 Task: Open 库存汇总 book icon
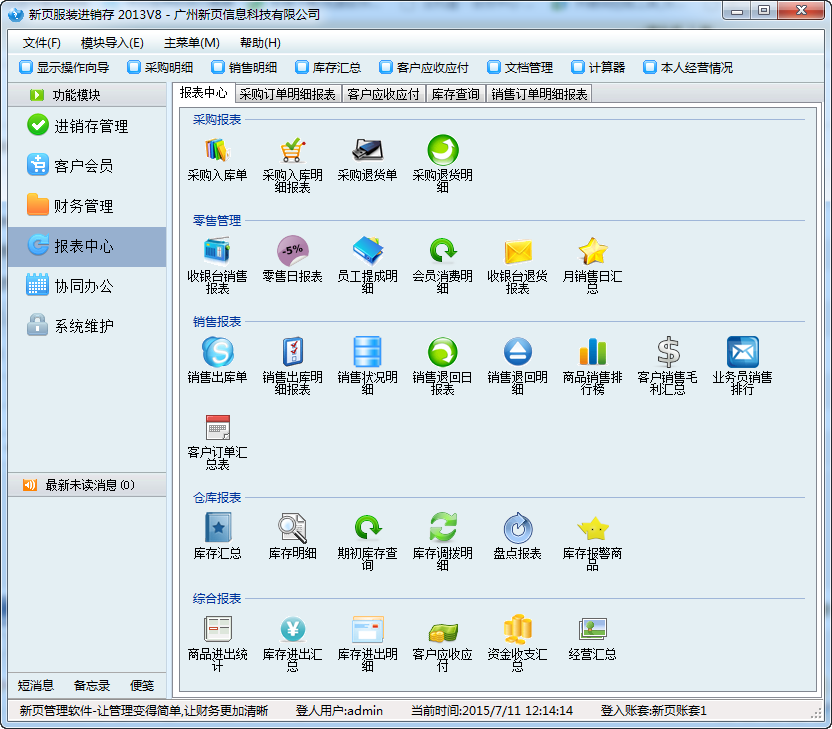coord(218,528)
